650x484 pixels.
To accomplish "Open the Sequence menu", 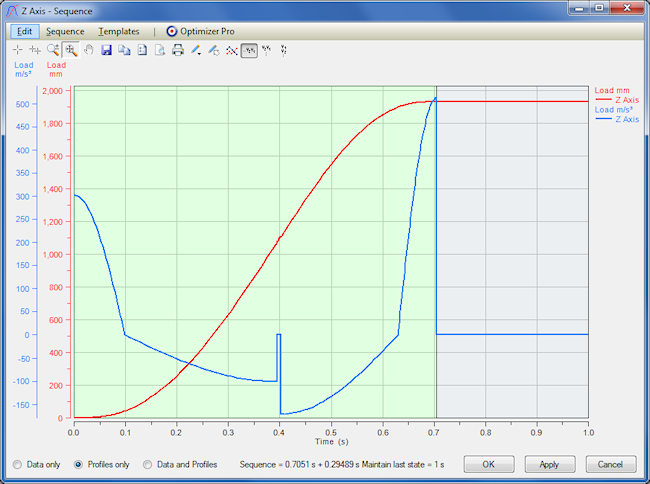I will (x=65, y=31).
